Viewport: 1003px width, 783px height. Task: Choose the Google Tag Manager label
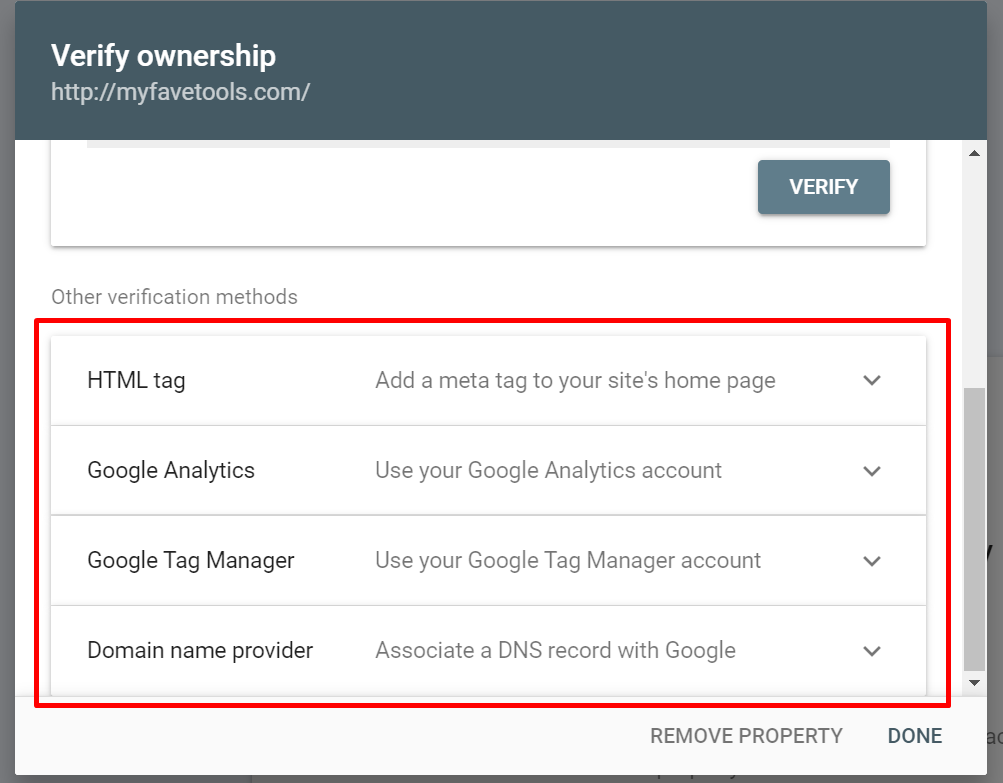click(x=191, y=561)
